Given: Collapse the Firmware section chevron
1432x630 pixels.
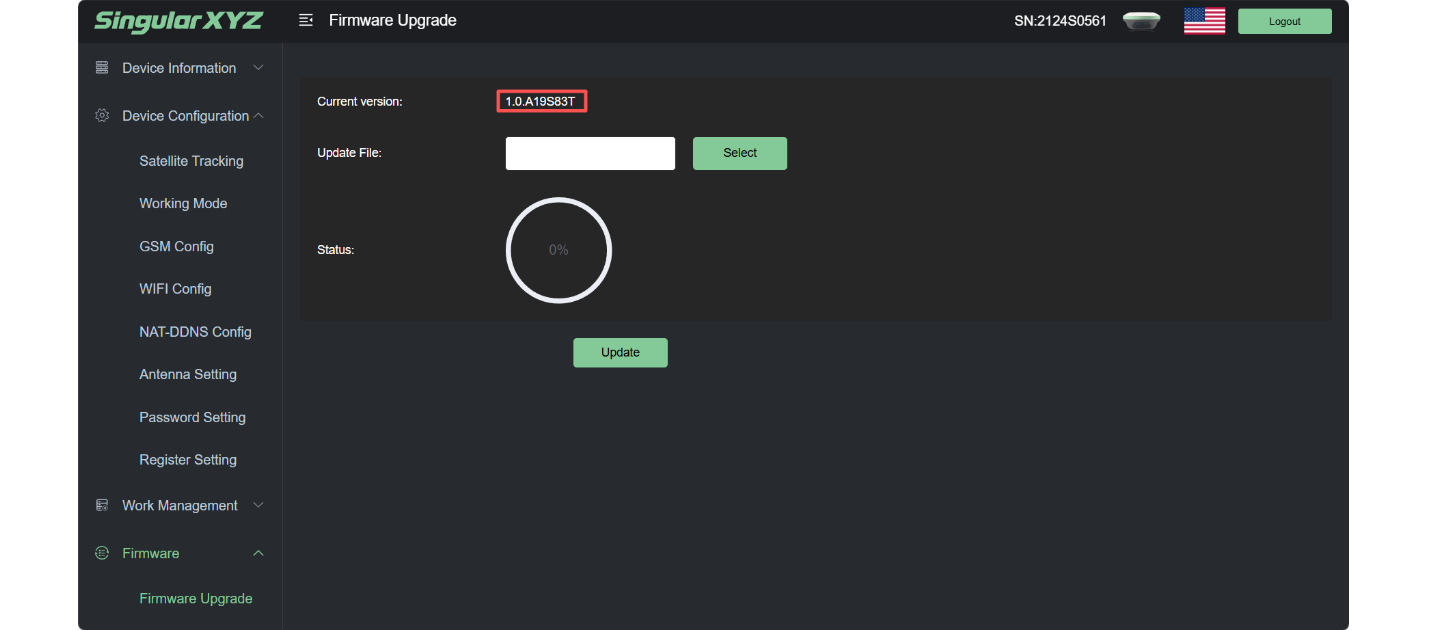Looking at the screenshot, I should click(258, 553).
